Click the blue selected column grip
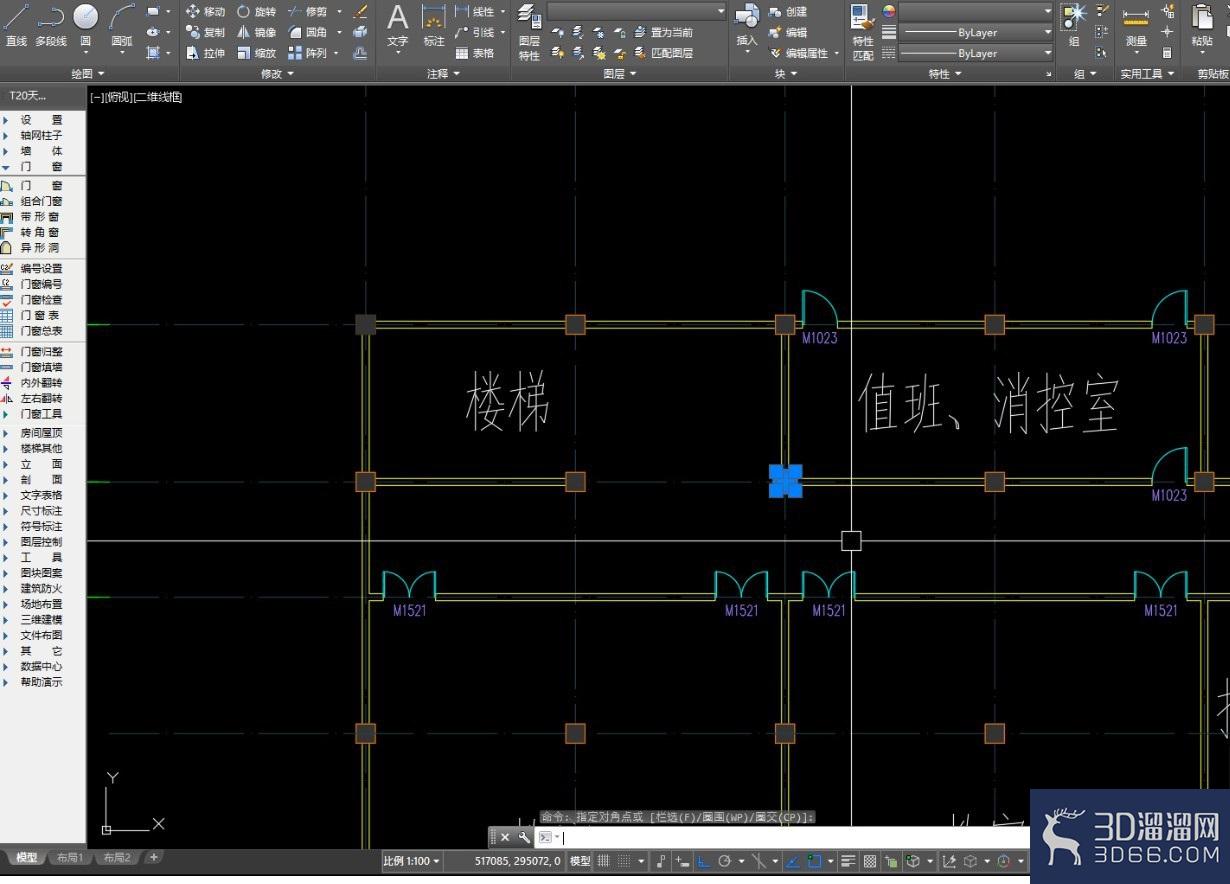This screenshot has height=884, width=1230. click(x=786, y=481)
